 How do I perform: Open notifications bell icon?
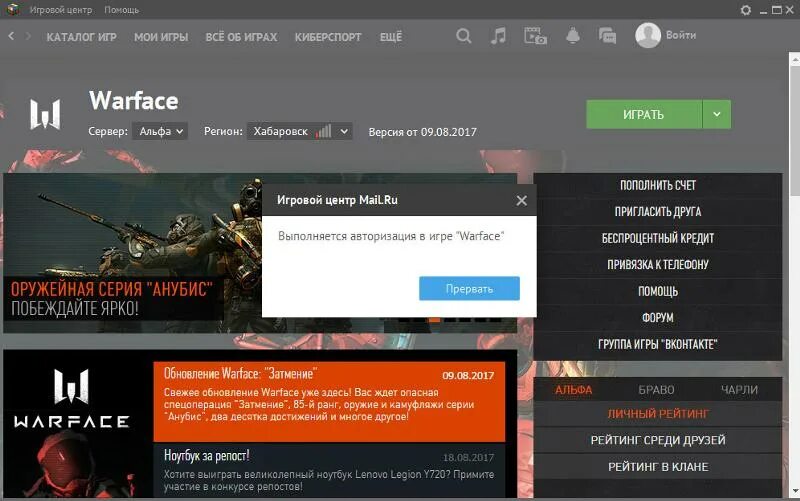tap(572, 36)
